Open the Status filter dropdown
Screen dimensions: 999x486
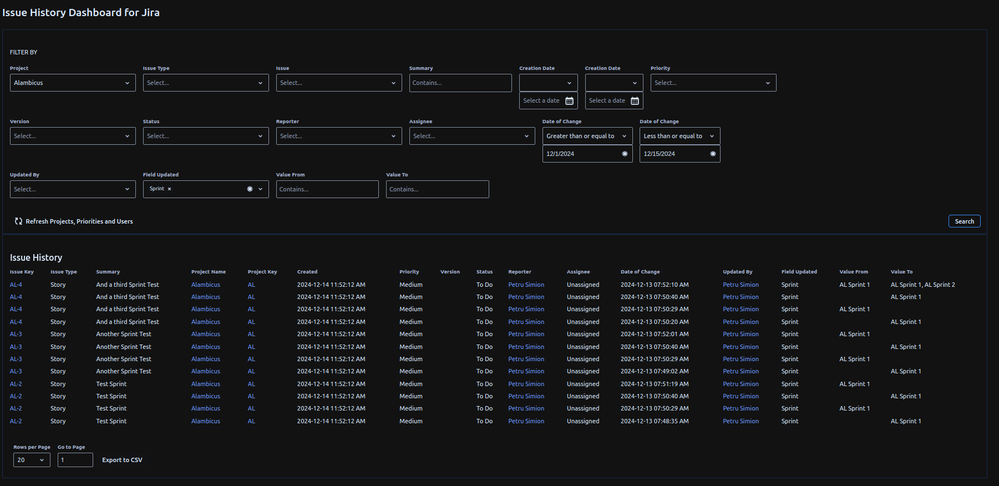(206, 136)
